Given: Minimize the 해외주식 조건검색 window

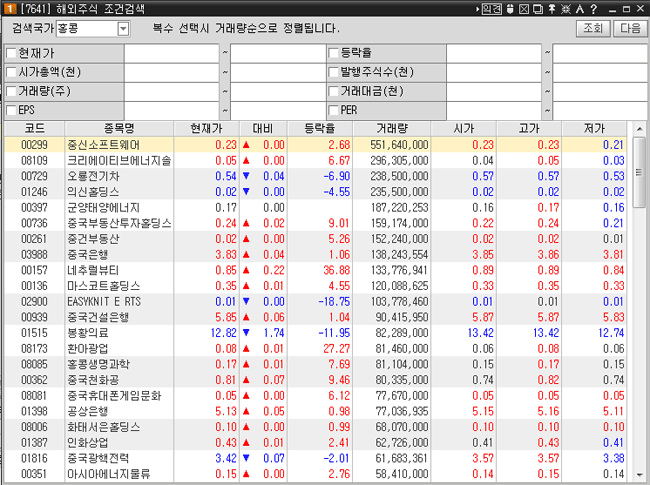Looking at the screenshot, I should click(613, 9).
